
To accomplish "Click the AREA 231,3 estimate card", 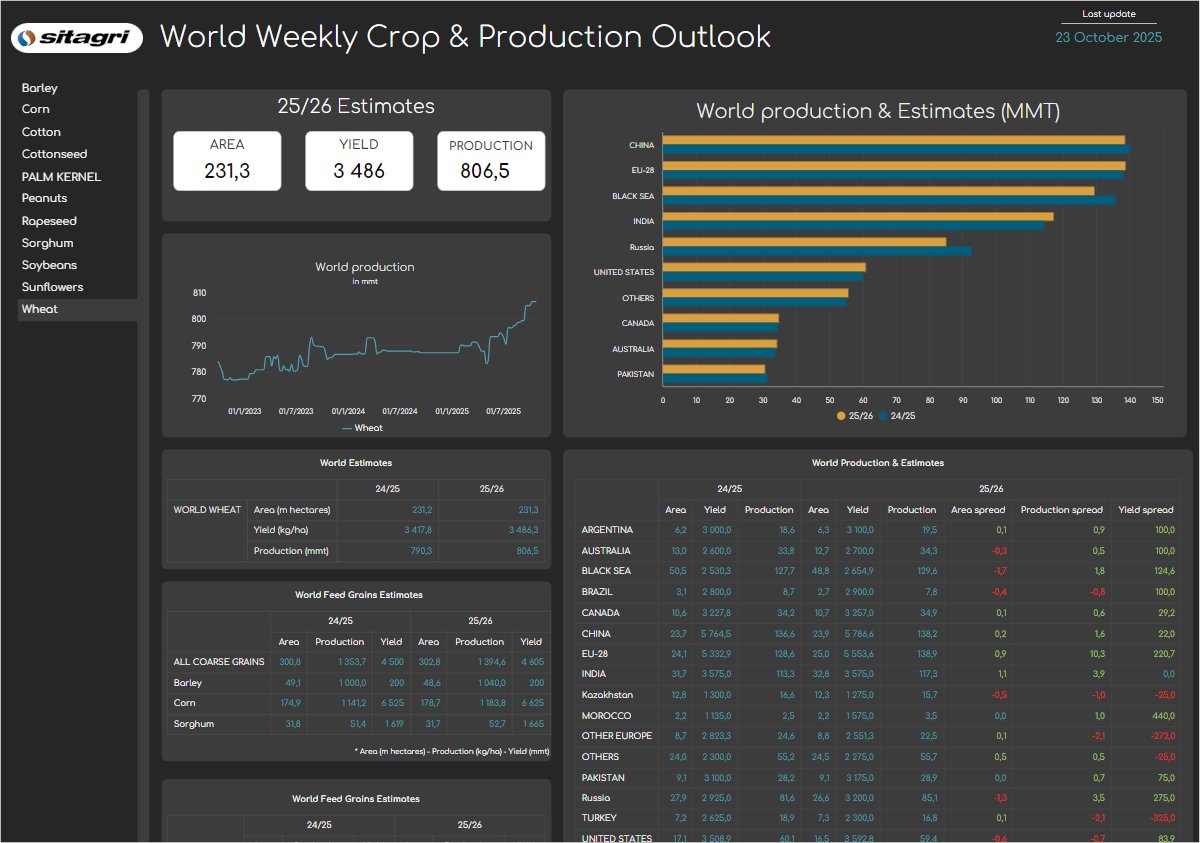I will click(x=227, y=160).
